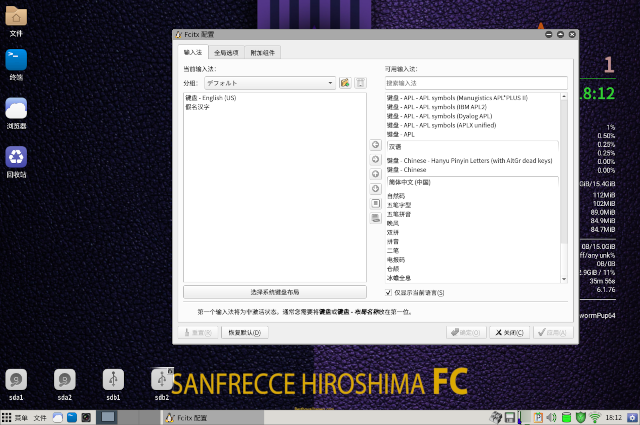640x425 pixels.
Task: Select 五笔字型 input method
Action: pos(473,205)
